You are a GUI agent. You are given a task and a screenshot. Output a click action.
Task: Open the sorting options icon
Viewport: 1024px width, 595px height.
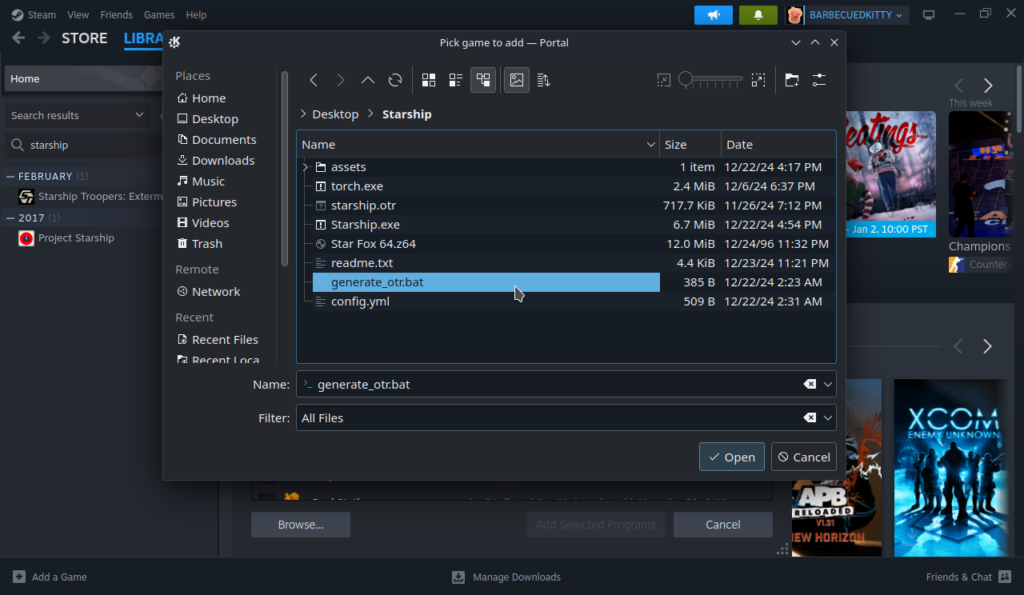(x=544, y=80)
